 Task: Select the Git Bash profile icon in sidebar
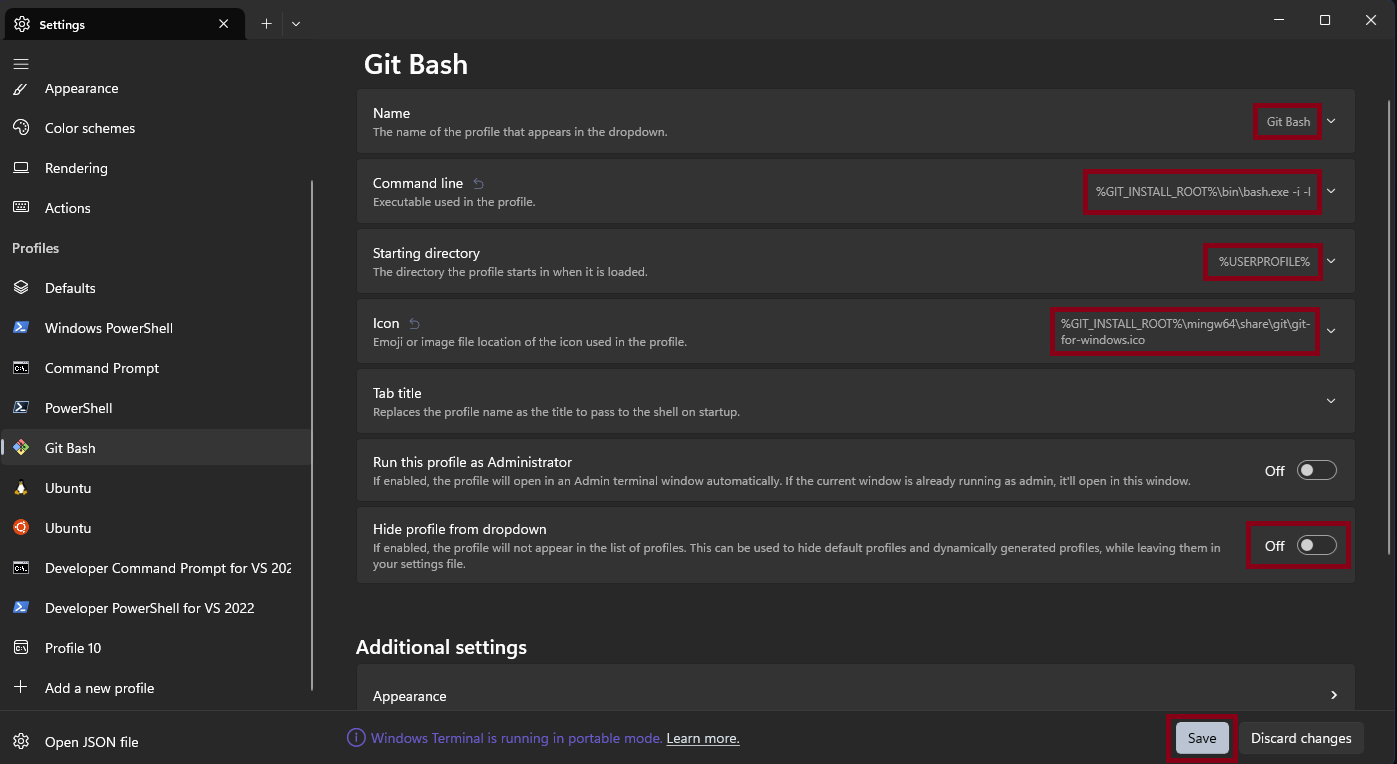pyautogui.click(x=22, y=447)
